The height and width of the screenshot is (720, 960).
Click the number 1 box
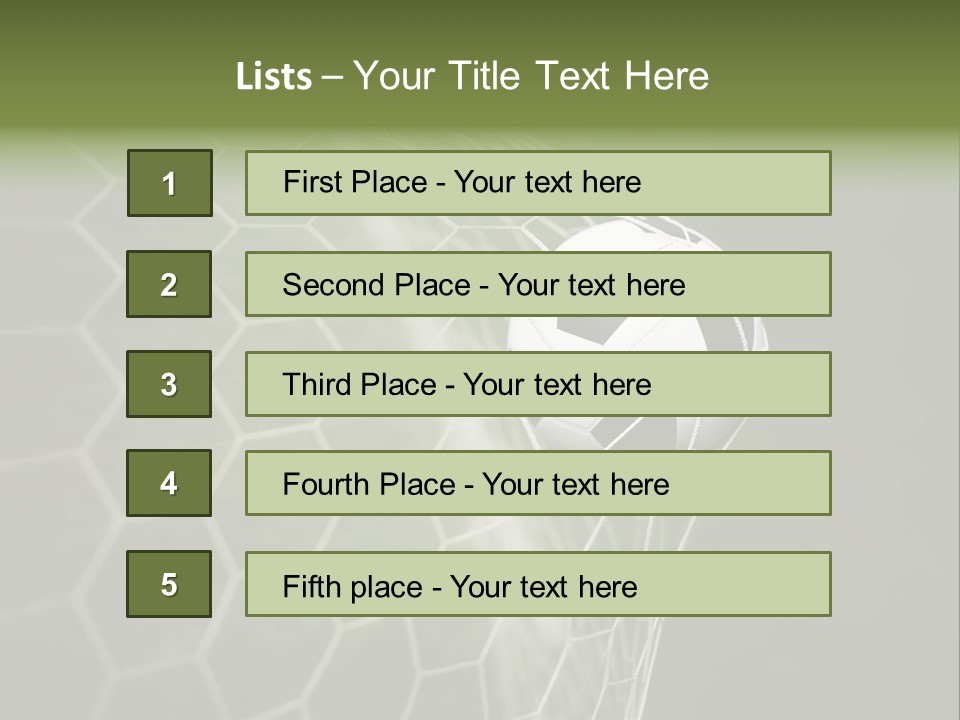tap(170, 183)
